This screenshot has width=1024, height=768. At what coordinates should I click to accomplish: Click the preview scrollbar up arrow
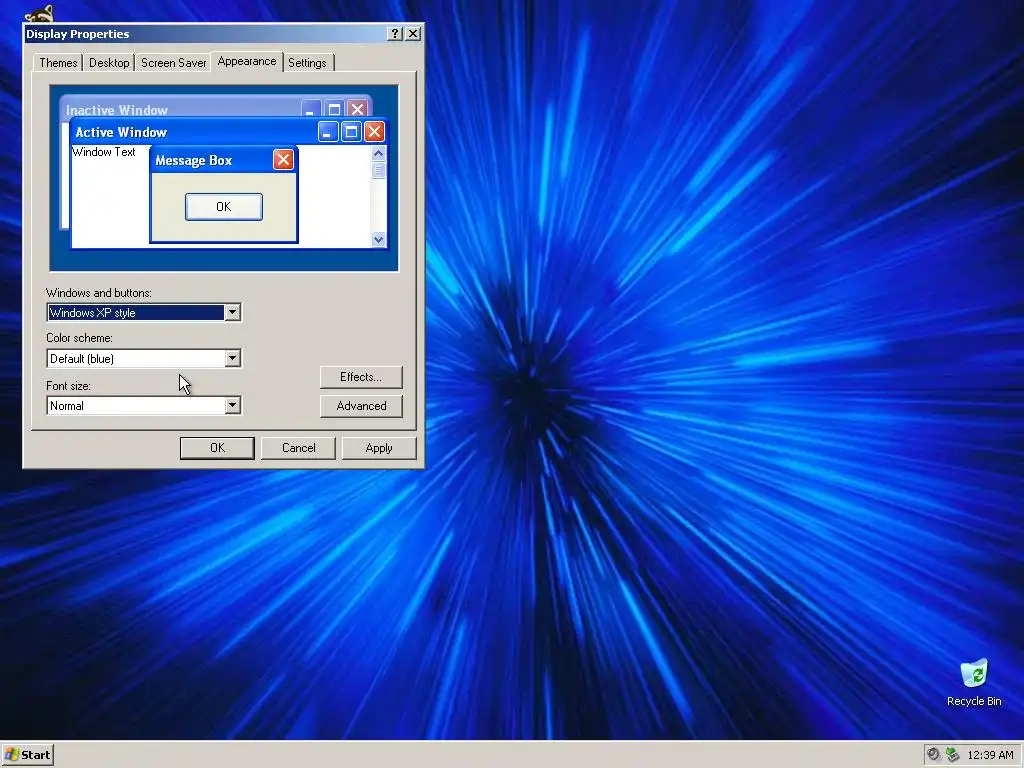coord(378,153)
